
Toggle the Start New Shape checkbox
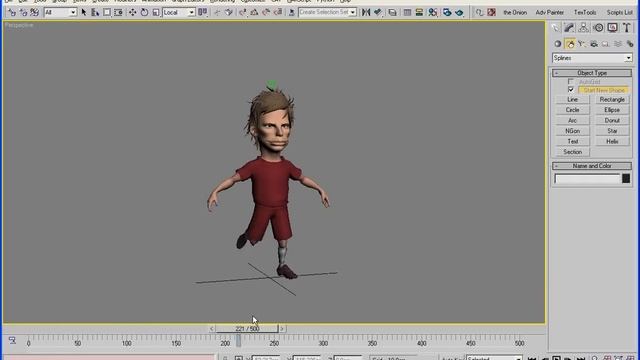click(571, 90)
